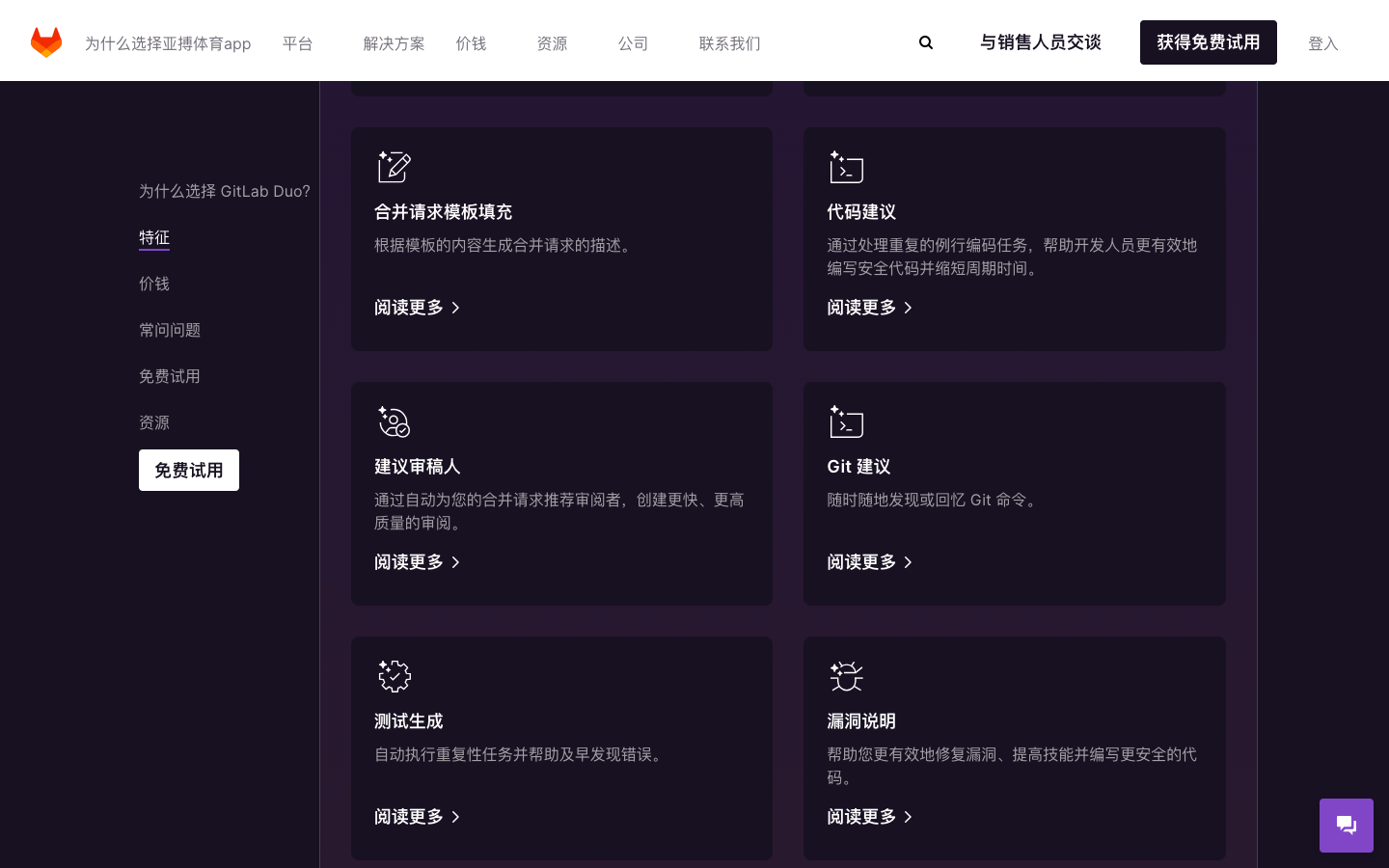1389x868 pixels.
Task: Select 特征 in the sidebar
Action: 154,237
